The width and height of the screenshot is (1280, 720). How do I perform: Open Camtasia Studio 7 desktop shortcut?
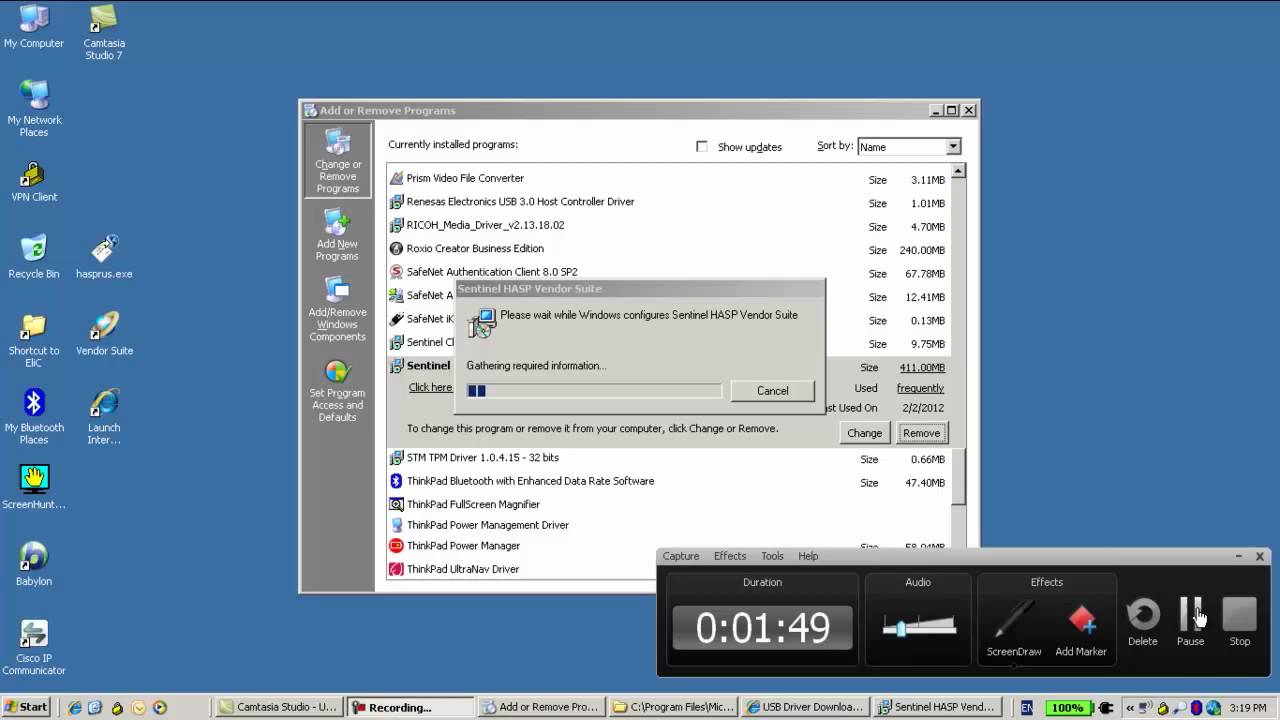103,32
